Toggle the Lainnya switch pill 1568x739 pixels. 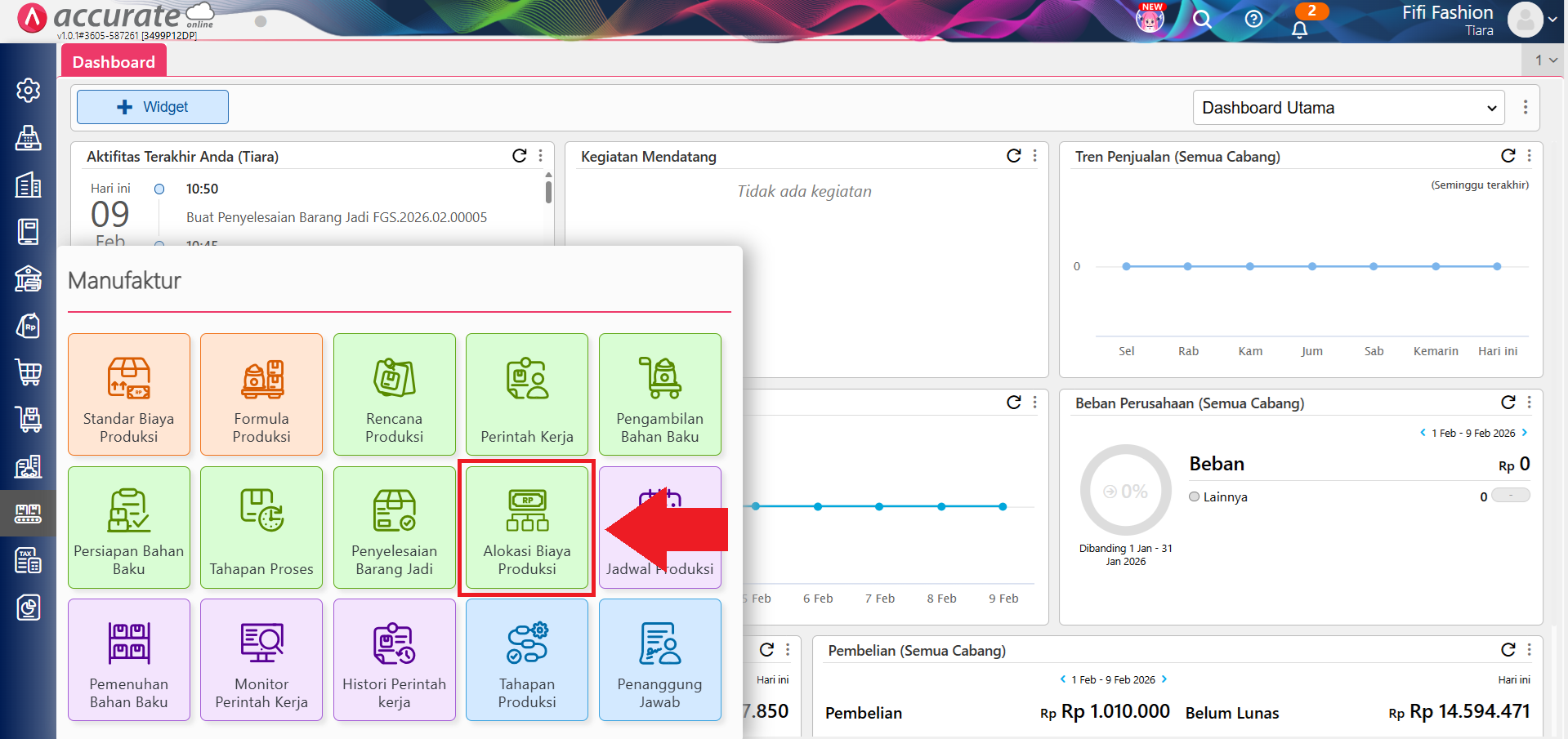pos(1510,496)
